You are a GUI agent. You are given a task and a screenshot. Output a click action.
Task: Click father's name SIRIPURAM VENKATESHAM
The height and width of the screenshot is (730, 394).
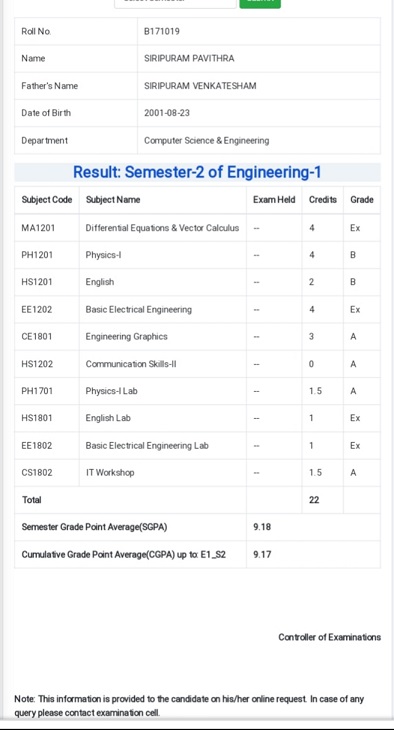click(200, 86)
